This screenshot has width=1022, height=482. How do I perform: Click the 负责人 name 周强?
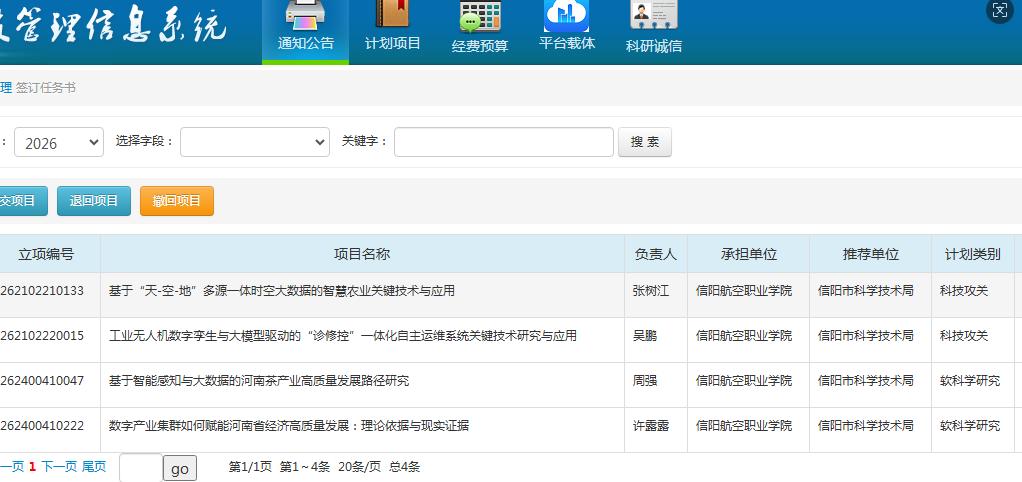[645, 381]
